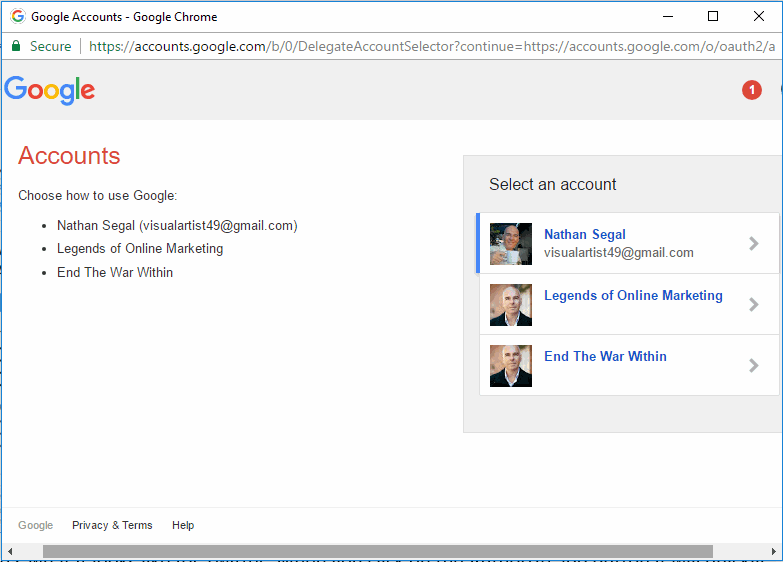Choose the Legends of Online Marketing account link
The image size is (783, 562).
[633, 295]
